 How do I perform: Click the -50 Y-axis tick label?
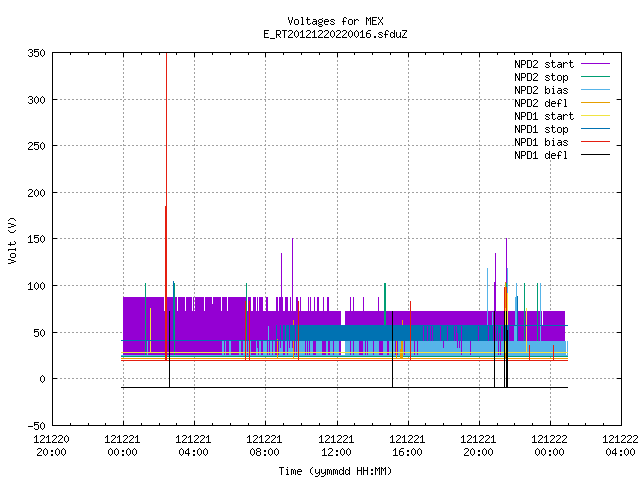tap(36, 426)
